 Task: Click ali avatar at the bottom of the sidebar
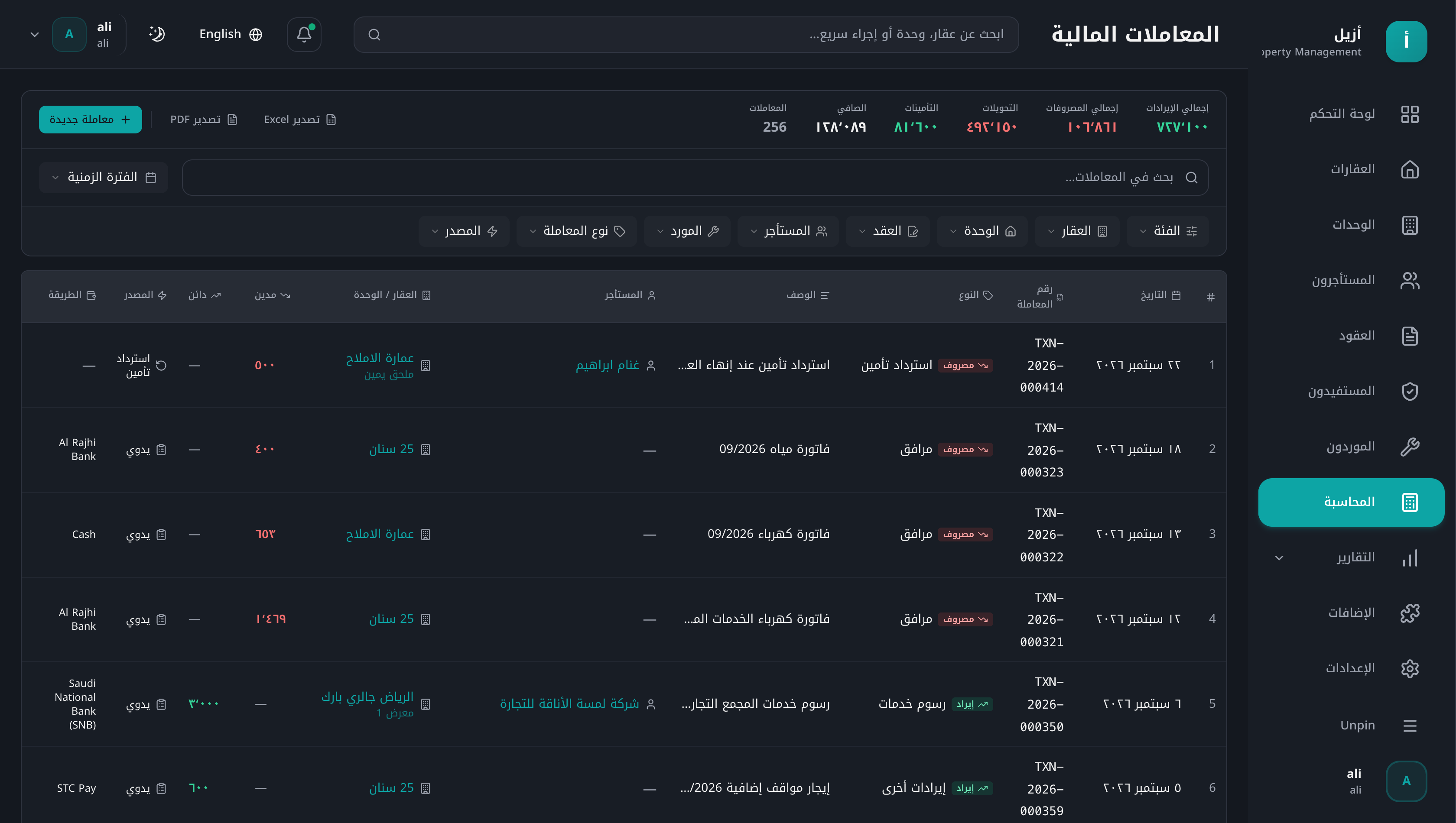[x=1406, y=781]
